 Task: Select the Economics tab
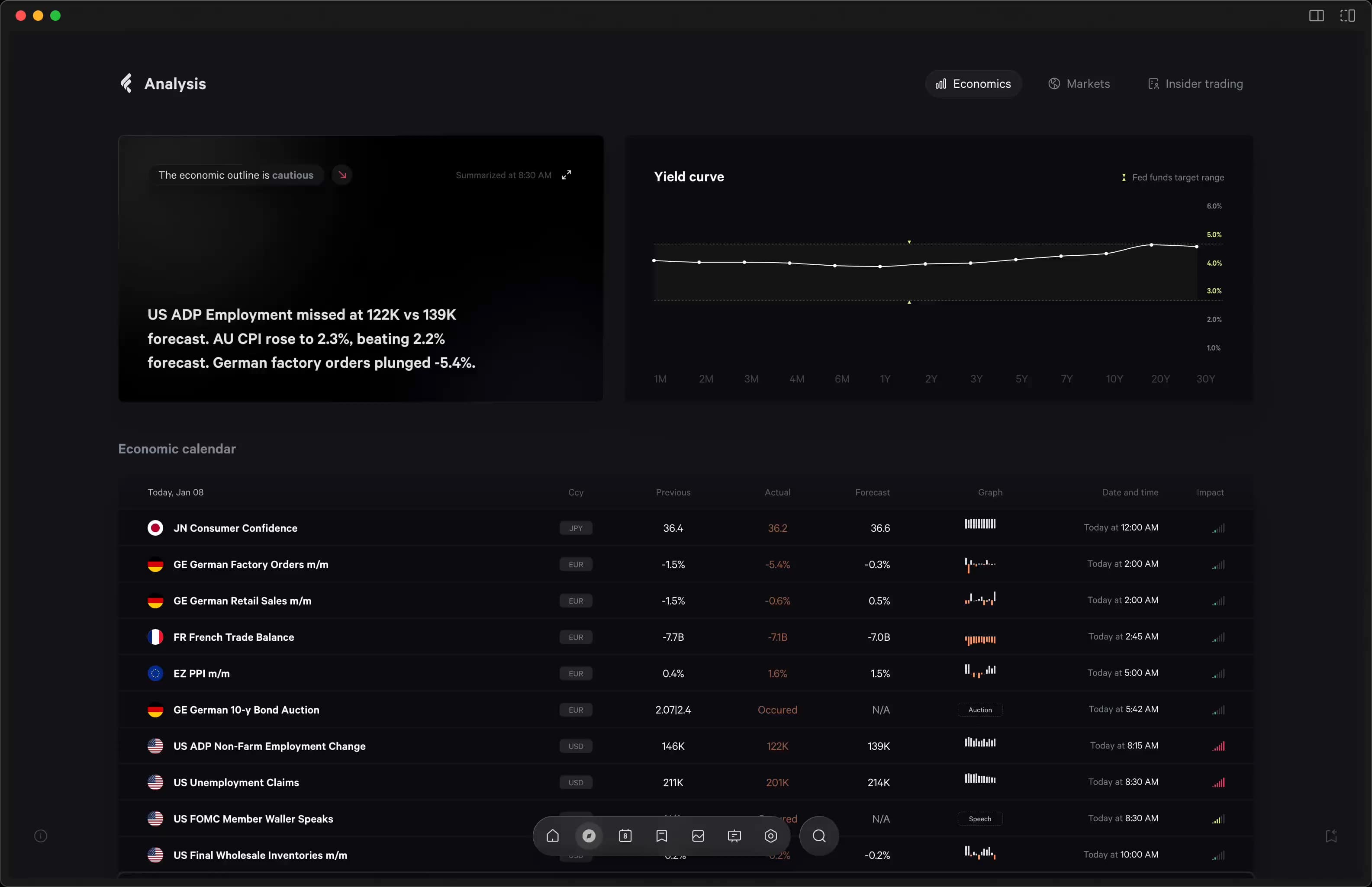pos(973,84)
